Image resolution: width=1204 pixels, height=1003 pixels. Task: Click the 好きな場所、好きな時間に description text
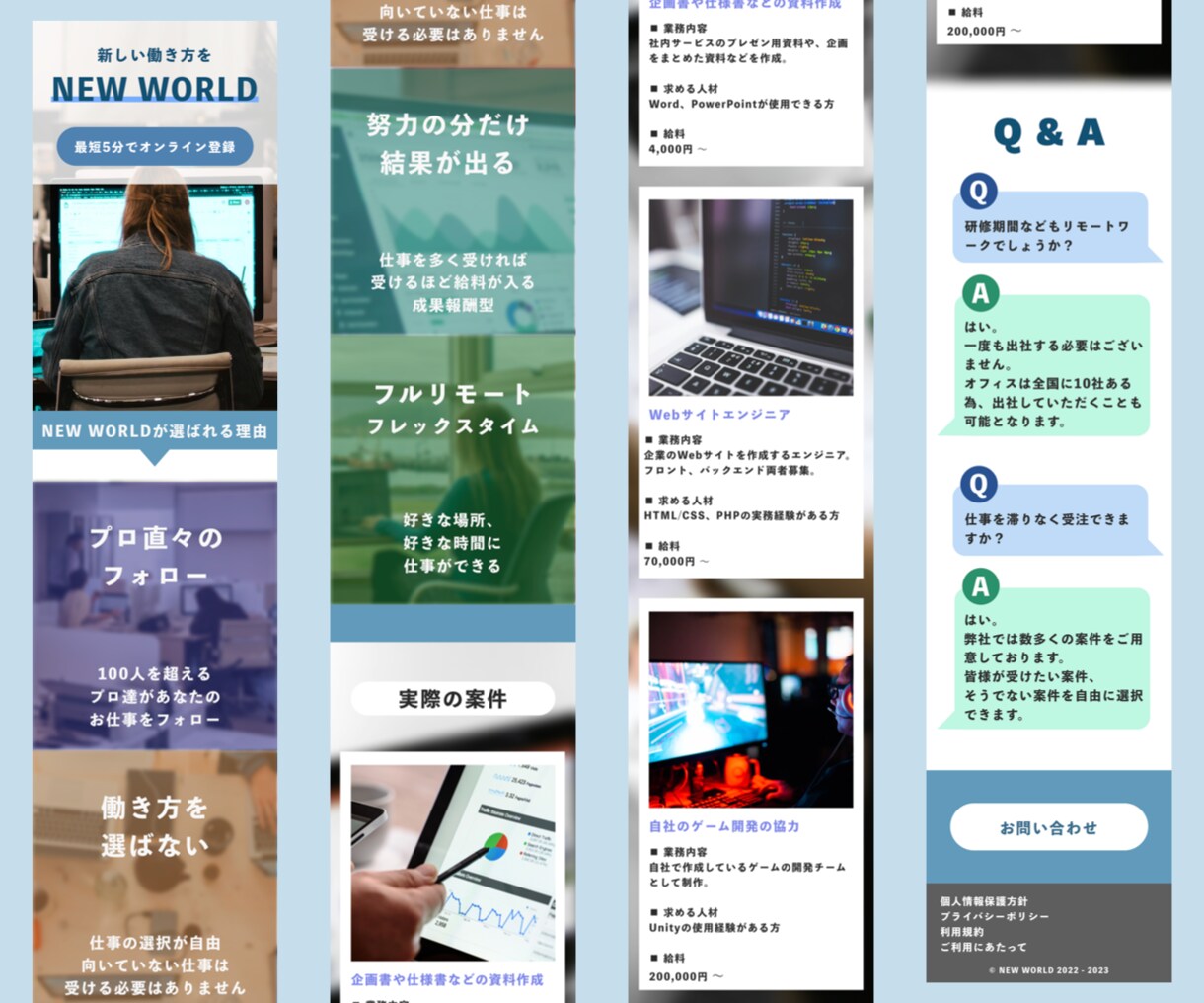453,543
